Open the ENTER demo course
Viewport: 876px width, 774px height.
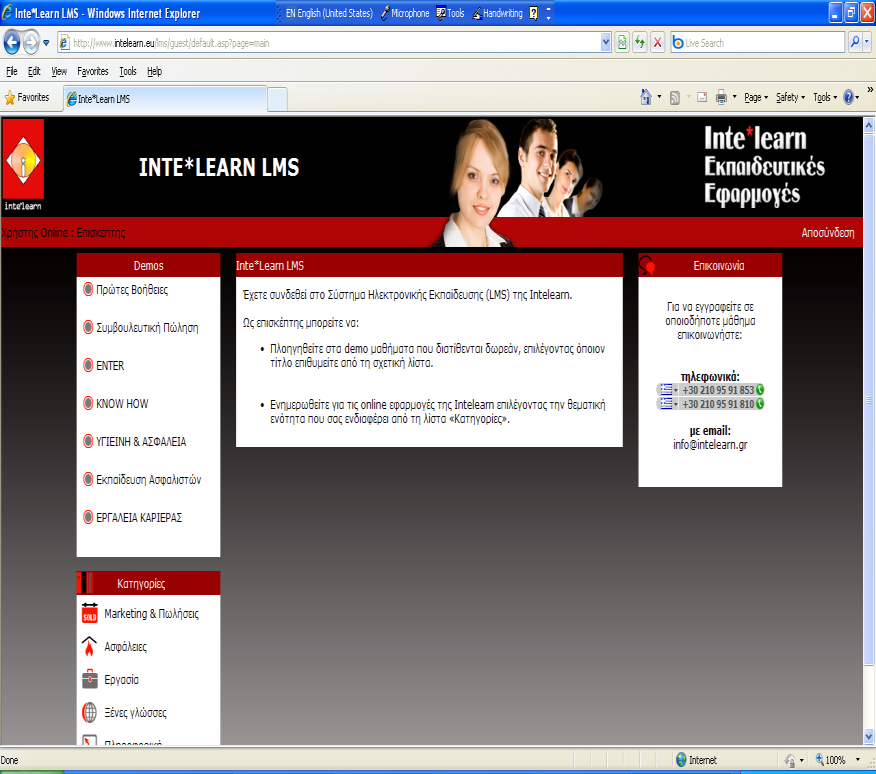pyautogui.click(x=110, y=365)
